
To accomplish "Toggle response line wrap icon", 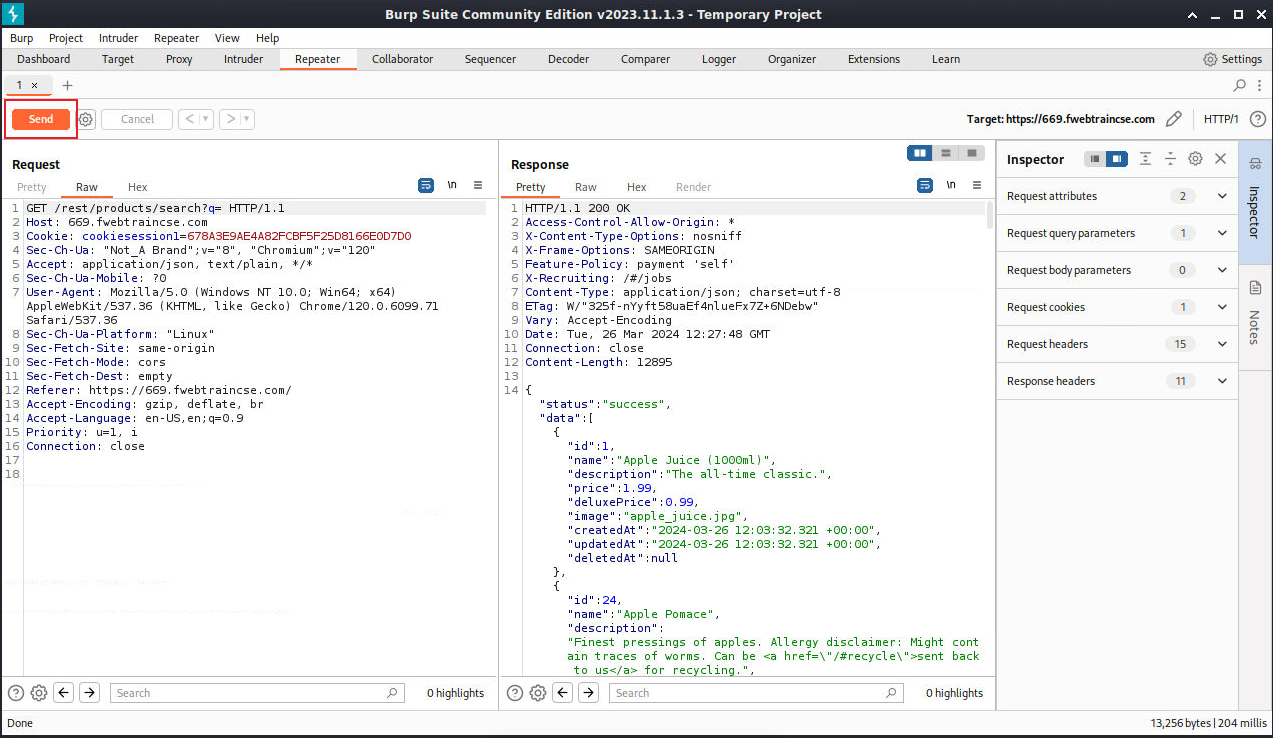I will (x=925, y=185).
